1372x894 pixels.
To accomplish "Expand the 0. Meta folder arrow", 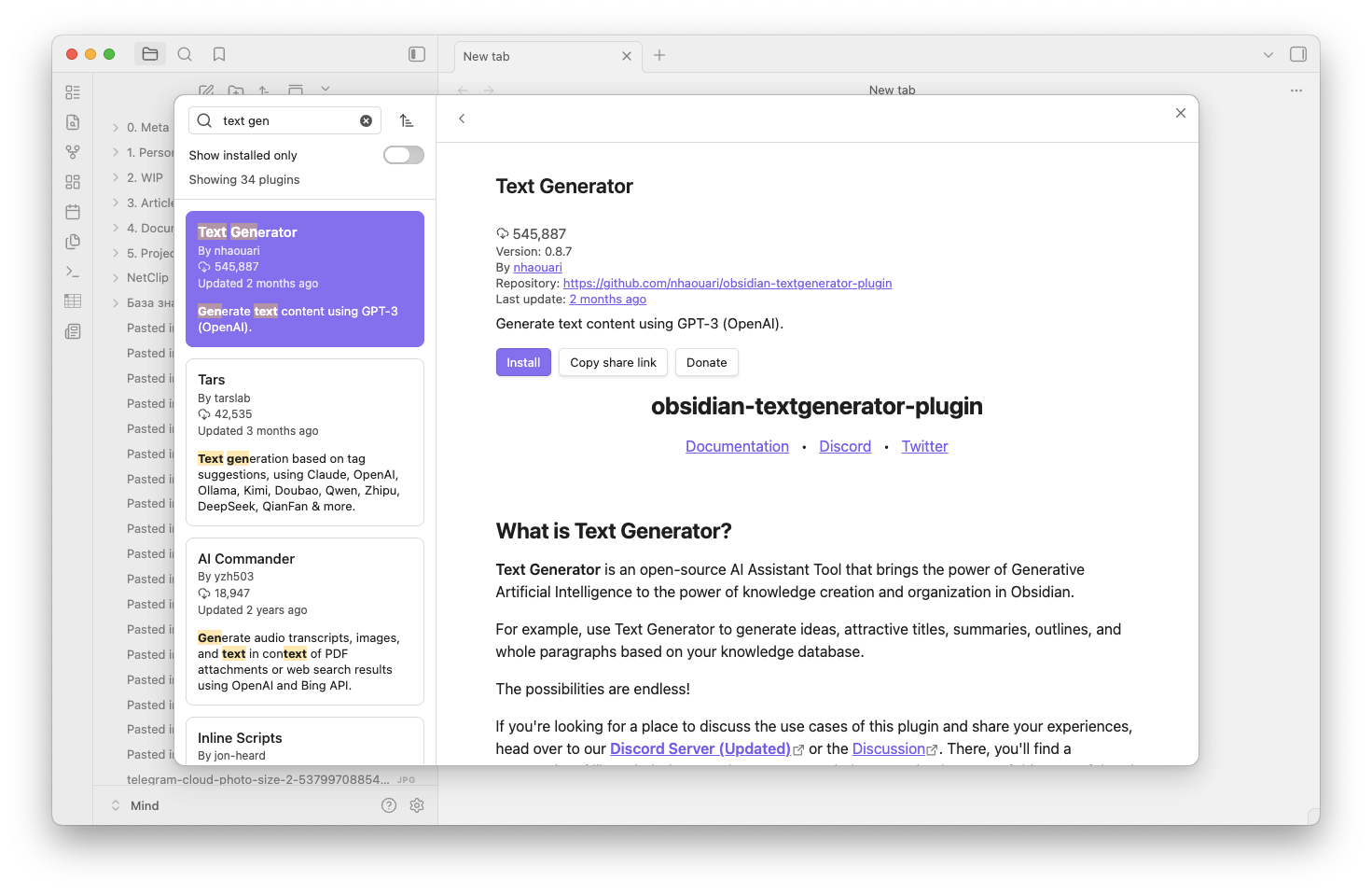I will tap(116, 127).
